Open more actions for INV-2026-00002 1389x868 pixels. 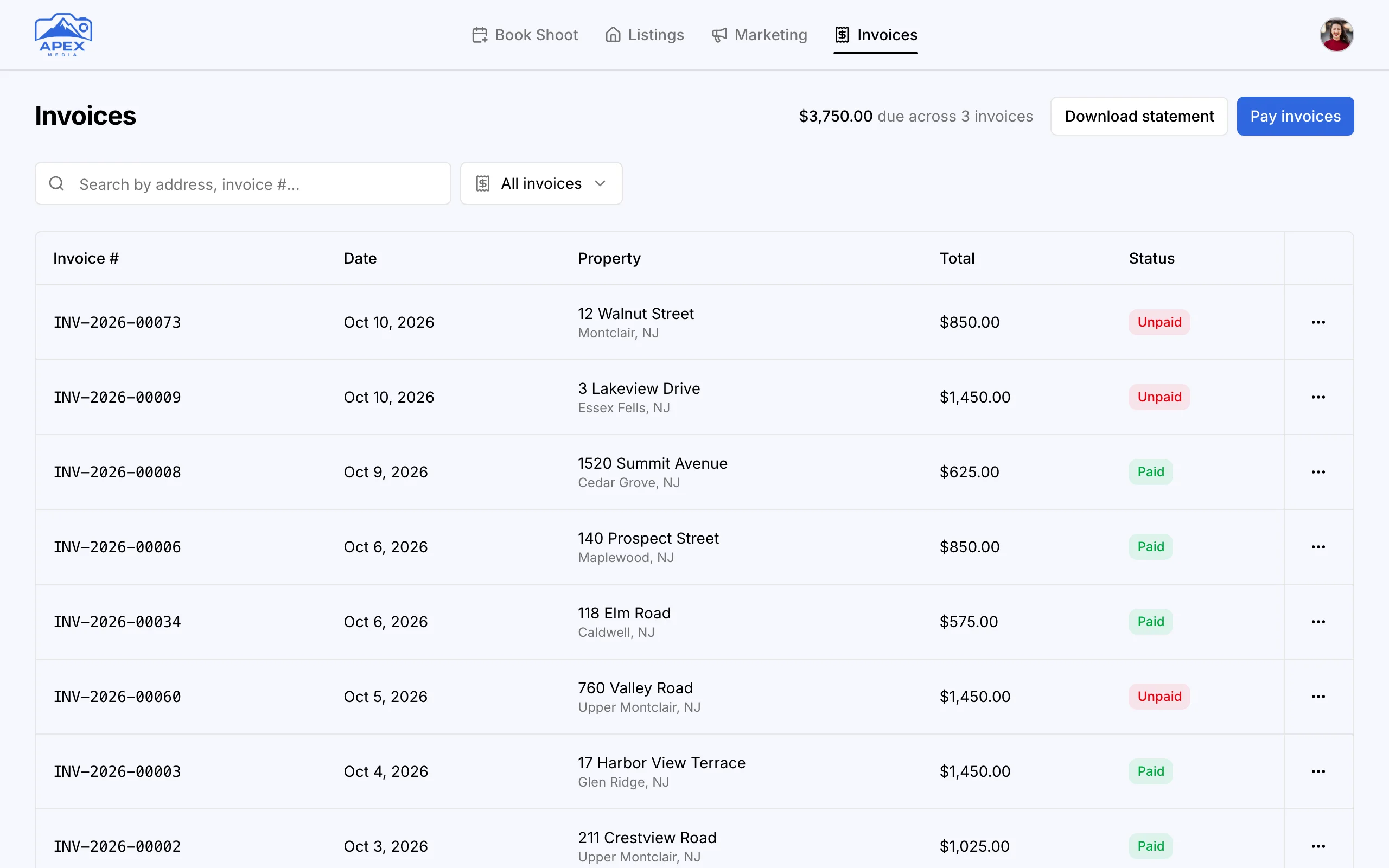click(1318, 846)
